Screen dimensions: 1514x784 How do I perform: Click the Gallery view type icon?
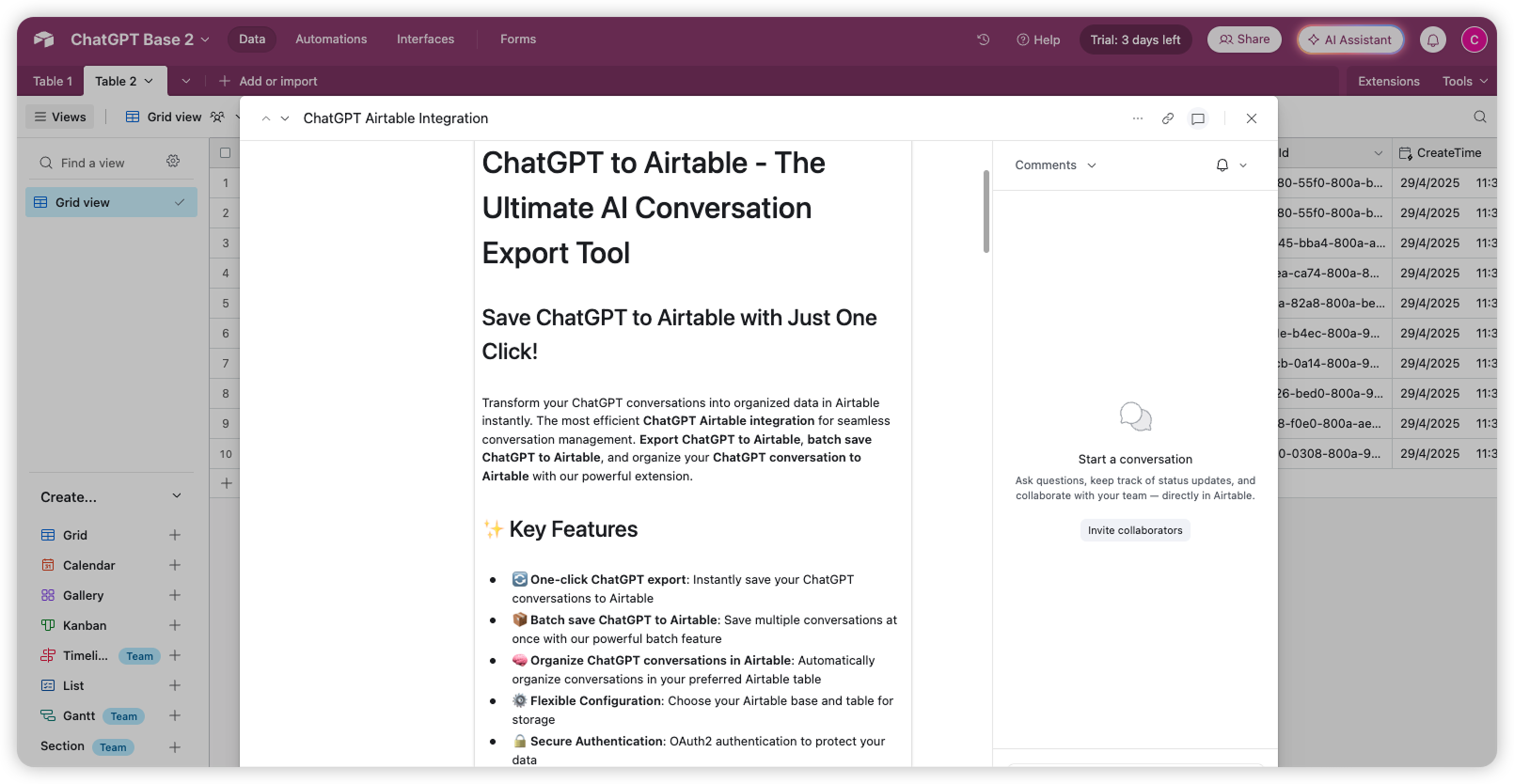tap(48, 595)
